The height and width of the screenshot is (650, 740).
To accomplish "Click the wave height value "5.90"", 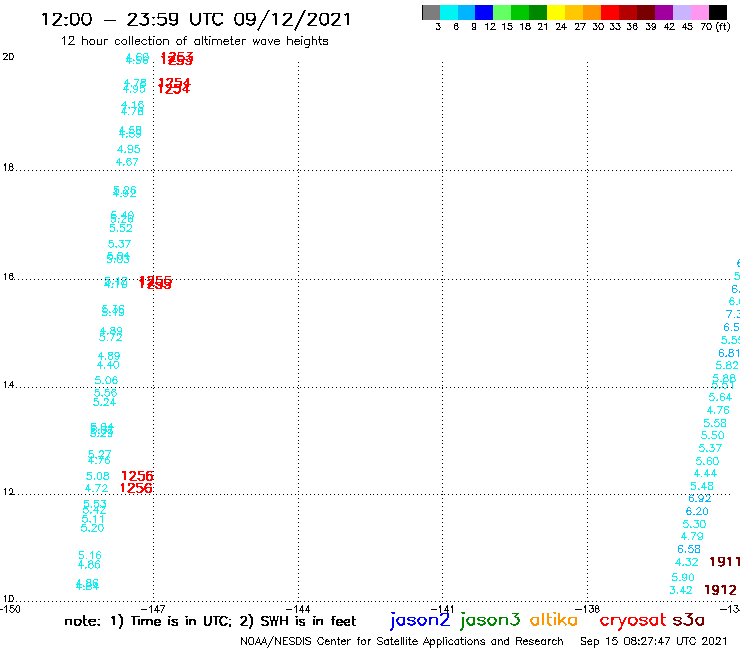I will [683, 577].
